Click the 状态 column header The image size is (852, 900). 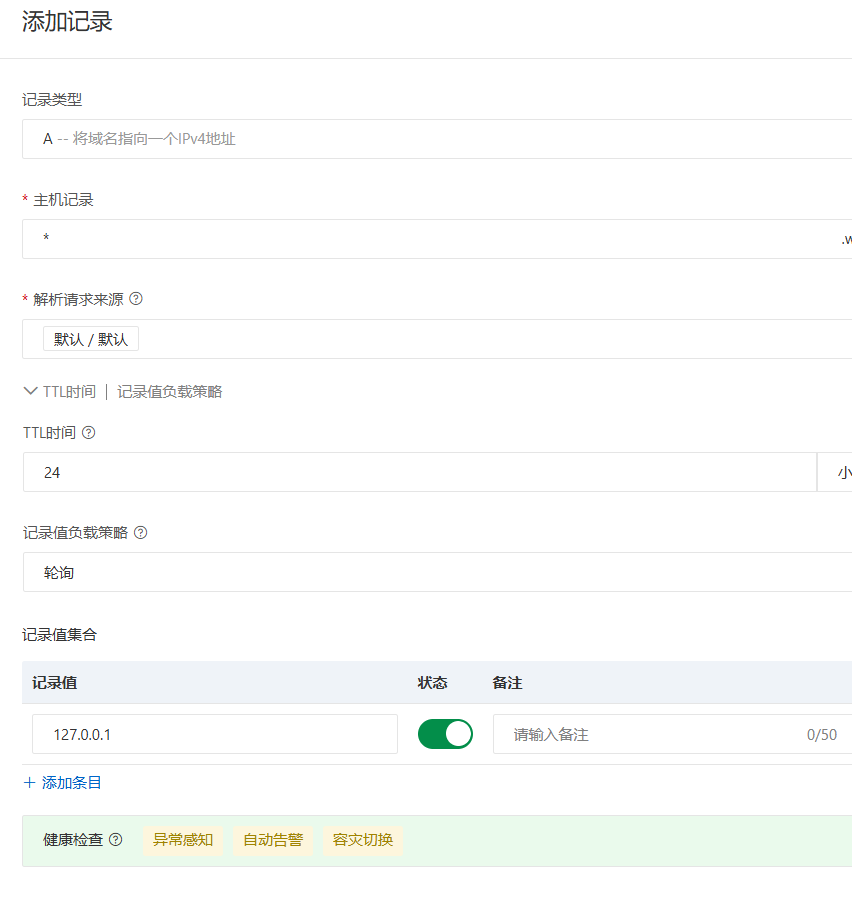pyautogui.click(x=432, y=682)
